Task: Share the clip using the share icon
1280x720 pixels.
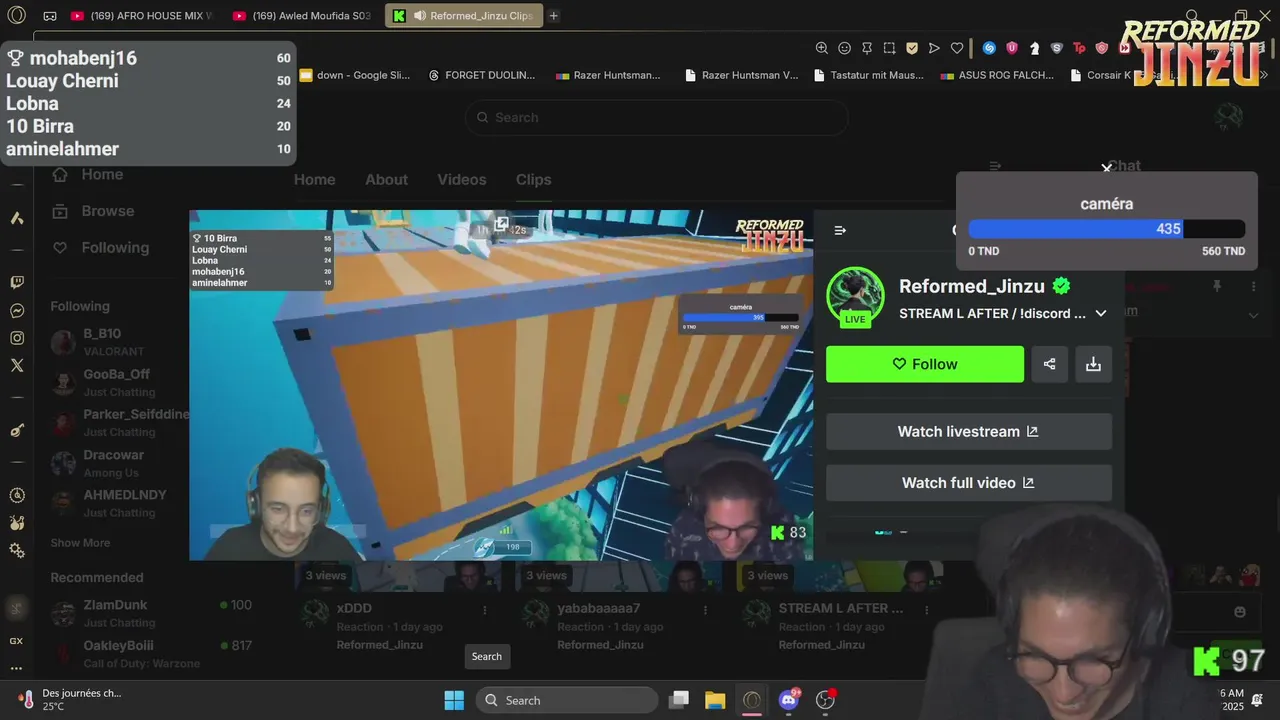Action: (1049, 364)
